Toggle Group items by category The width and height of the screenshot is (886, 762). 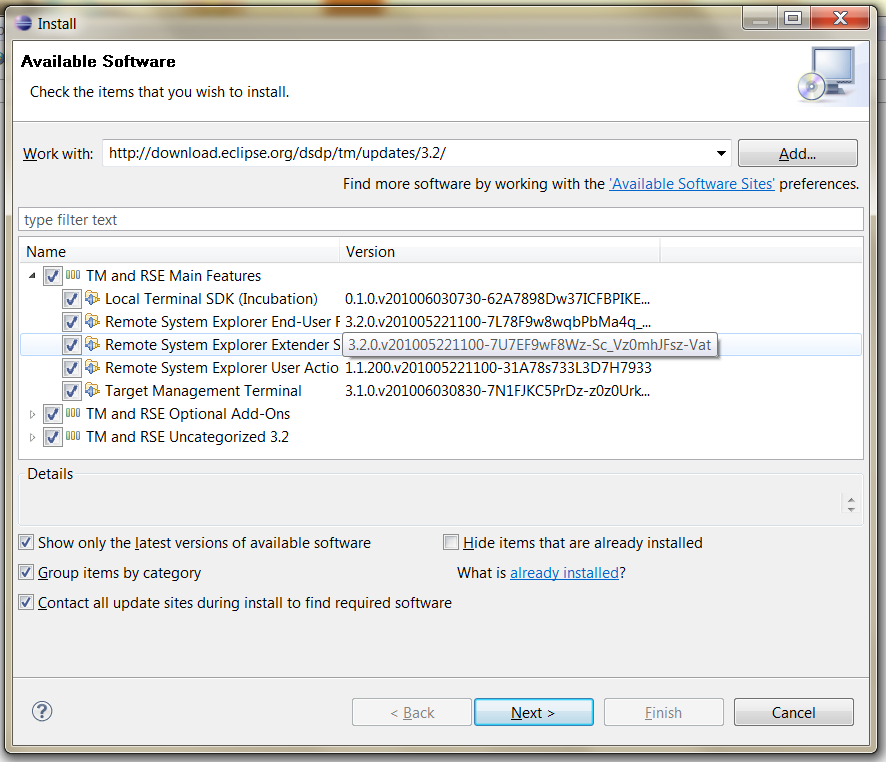pyautogui.click(x=26, y=572)
